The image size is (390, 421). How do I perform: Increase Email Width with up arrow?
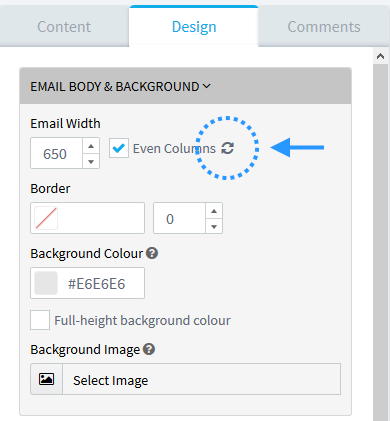tap(91, 146)
